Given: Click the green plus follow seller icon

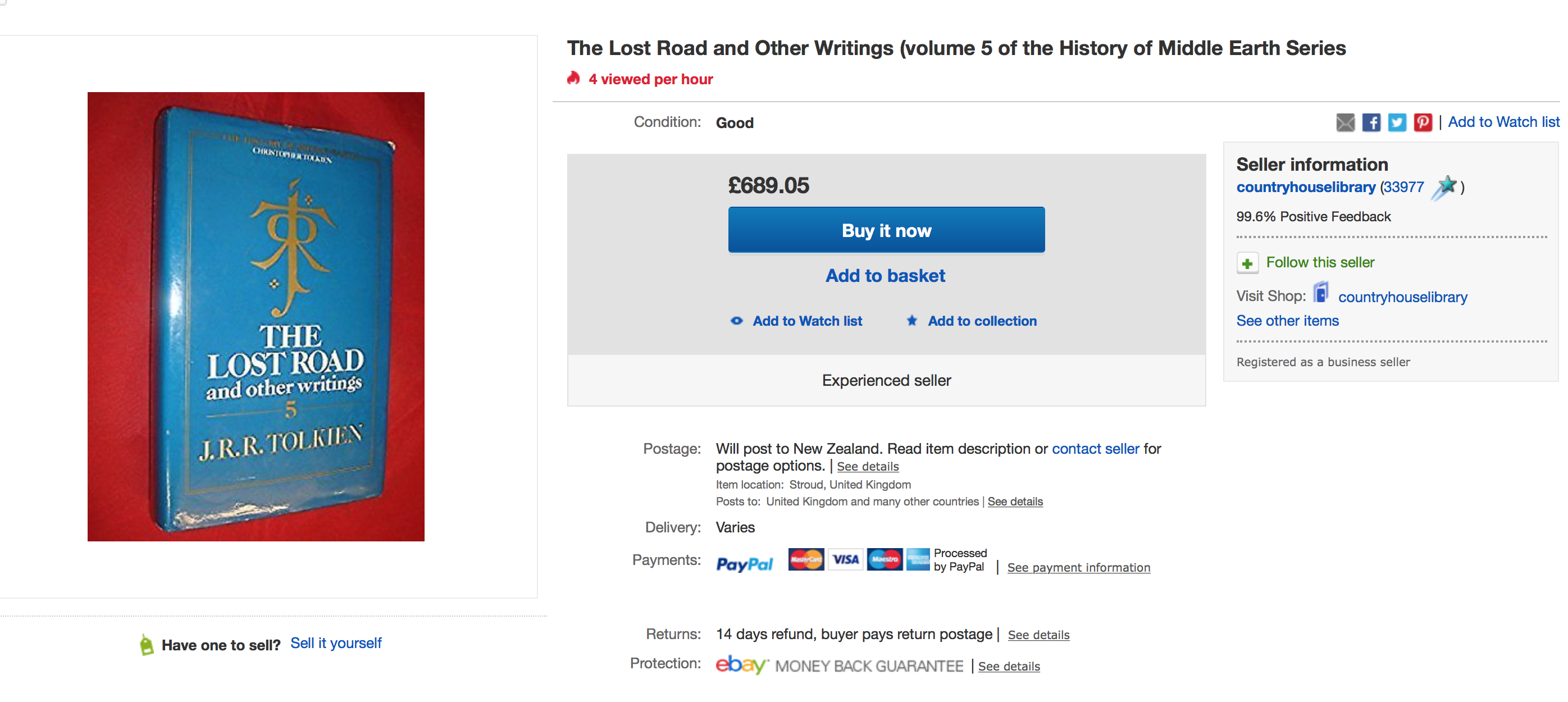Looking at the screenshot, I should coord(1247,263).
